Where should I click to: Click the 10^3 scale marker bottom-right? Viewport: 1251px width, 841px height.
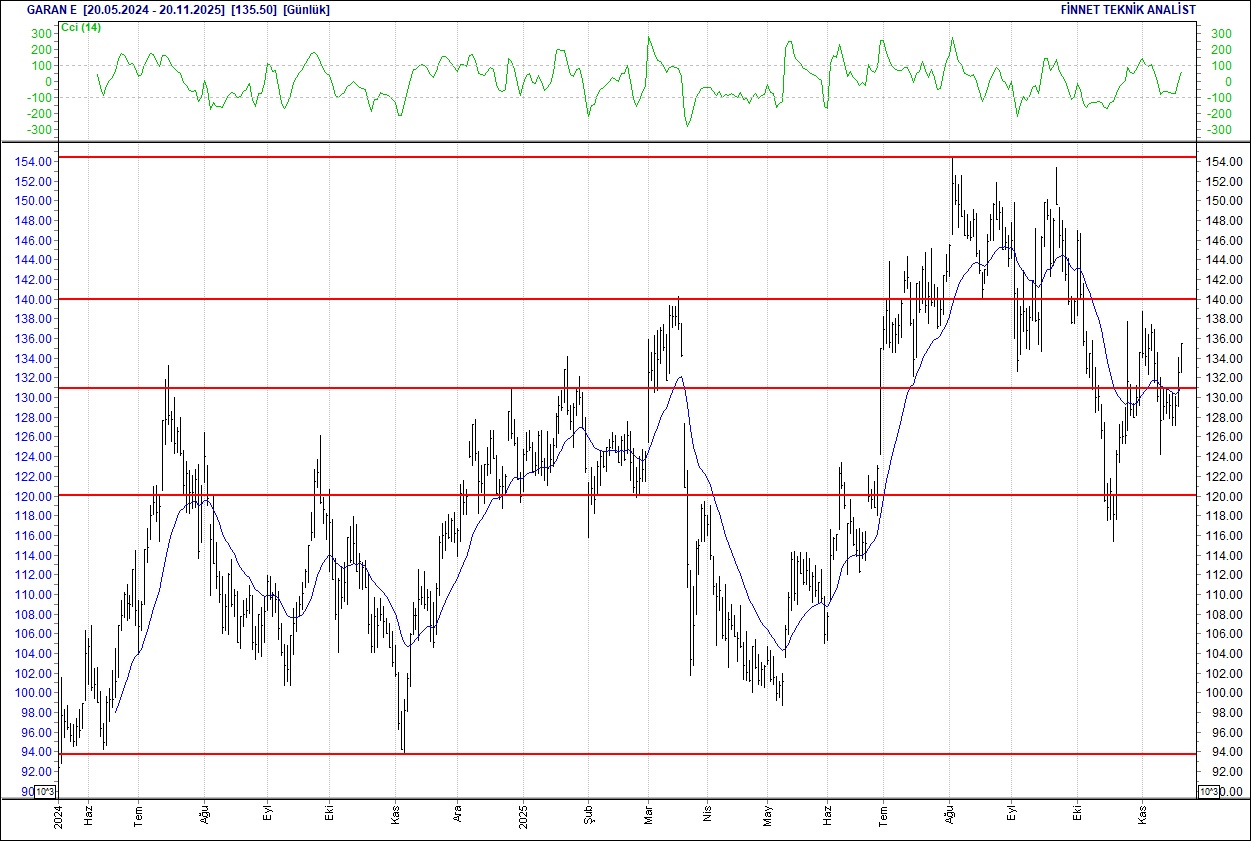1211,790
